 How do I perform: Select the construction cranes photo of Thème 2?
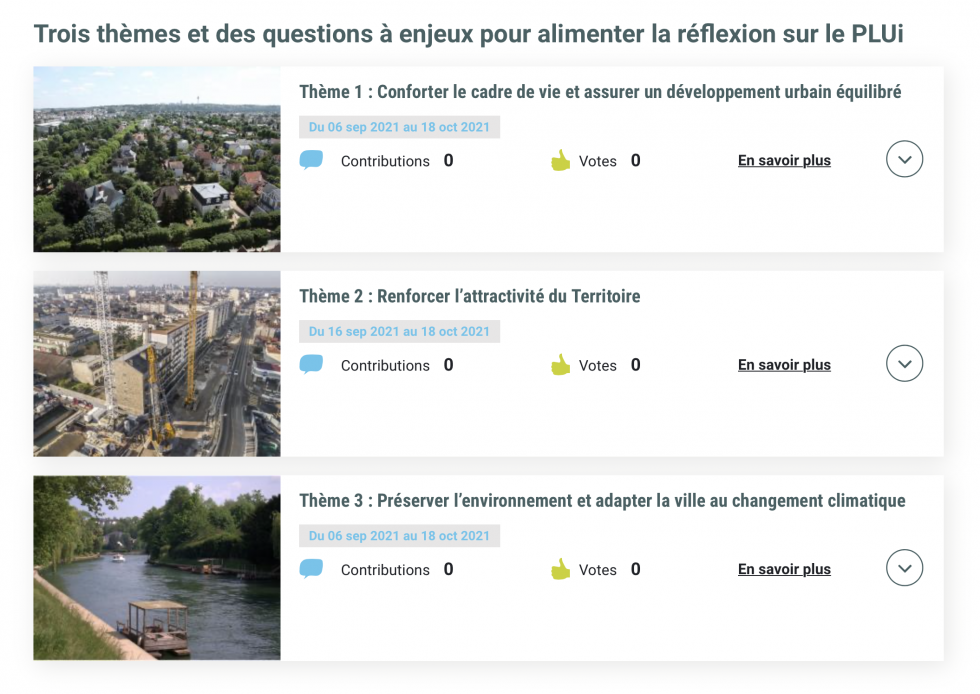click(157, 364)
